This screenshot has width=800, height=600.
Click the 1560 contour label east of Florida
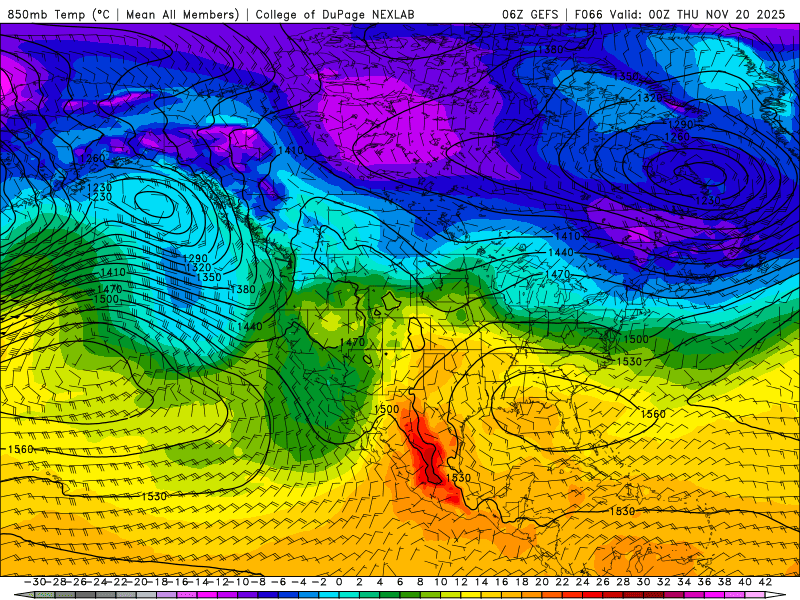653,414
